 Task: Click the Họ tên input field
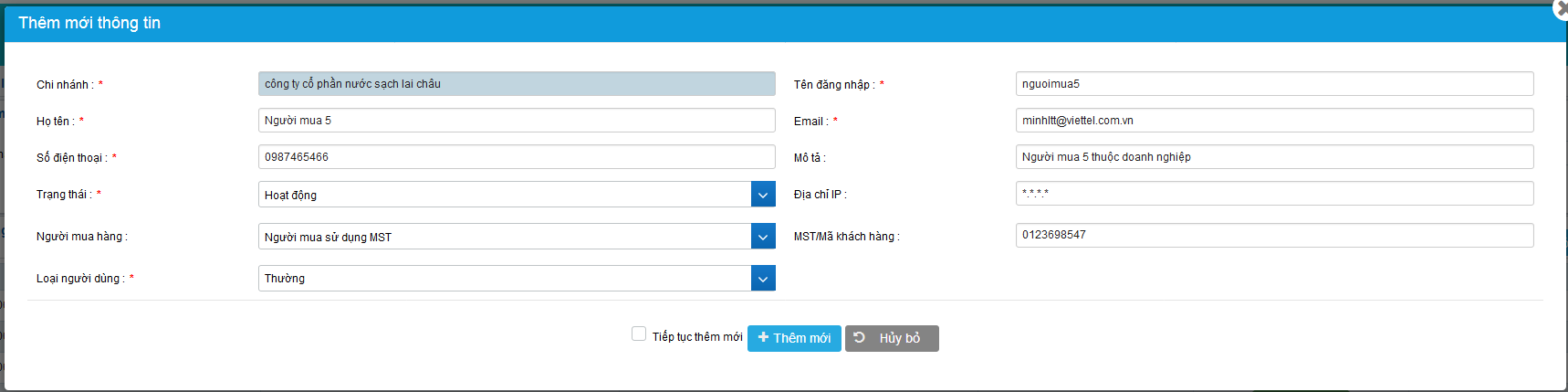click(x=517, y=121)
